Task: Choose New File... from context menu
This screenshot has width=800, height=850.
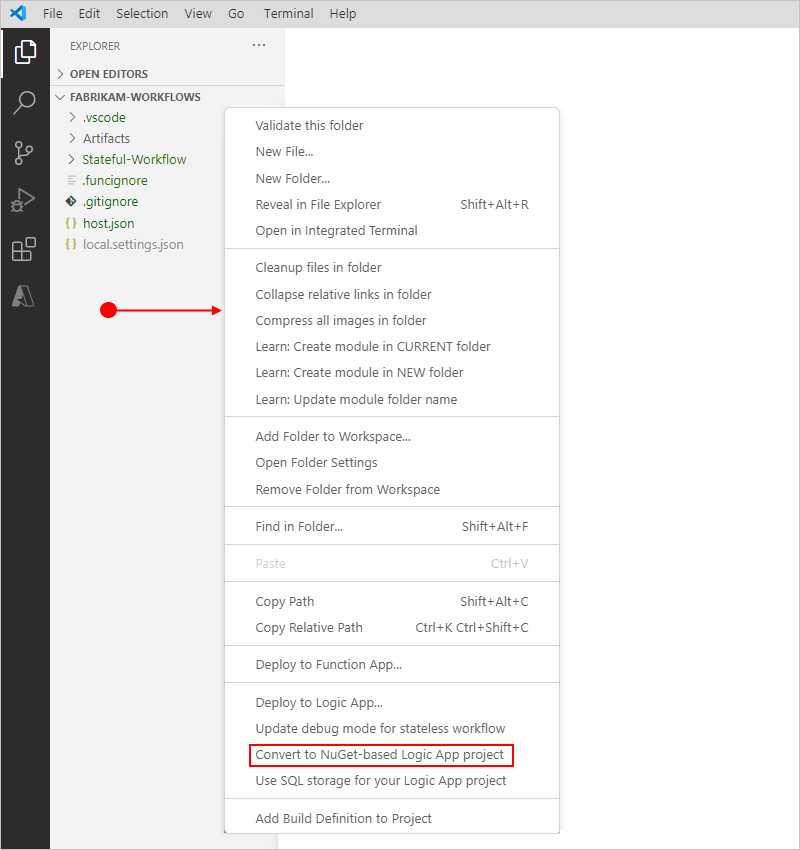Action: (392, 151)
